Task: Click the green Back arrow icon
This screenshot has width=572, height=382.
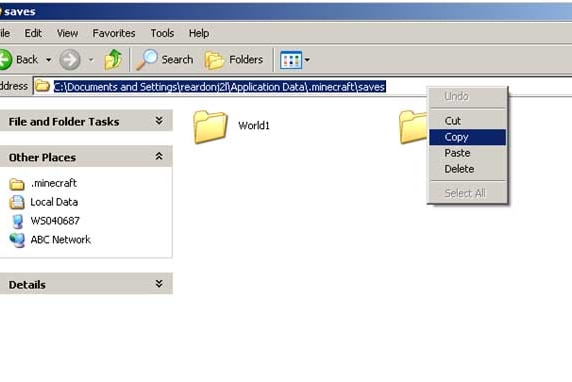Action: click(5, 59)
